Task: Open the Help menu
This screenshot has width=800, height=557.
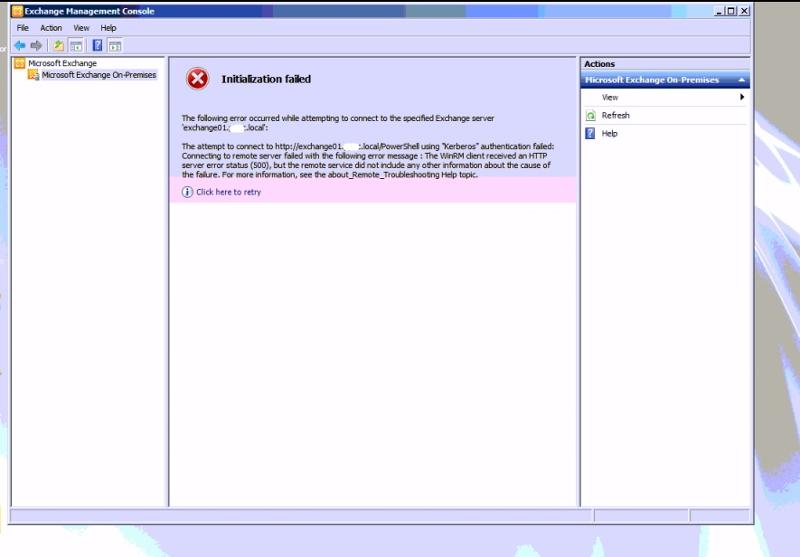Action: (x=108, y=28)
